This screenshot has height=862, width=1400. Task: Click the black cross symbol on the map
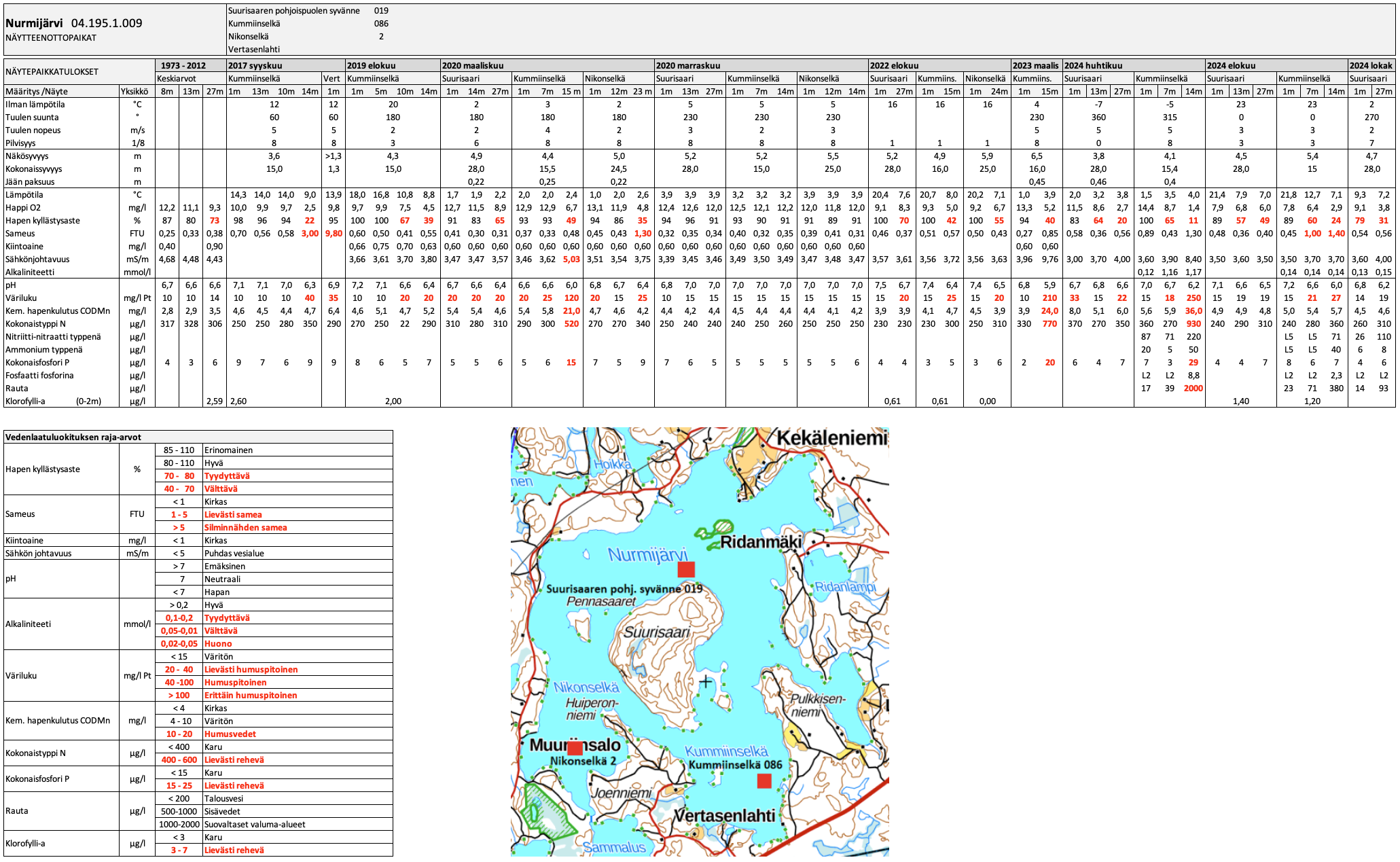coord(706,681)
